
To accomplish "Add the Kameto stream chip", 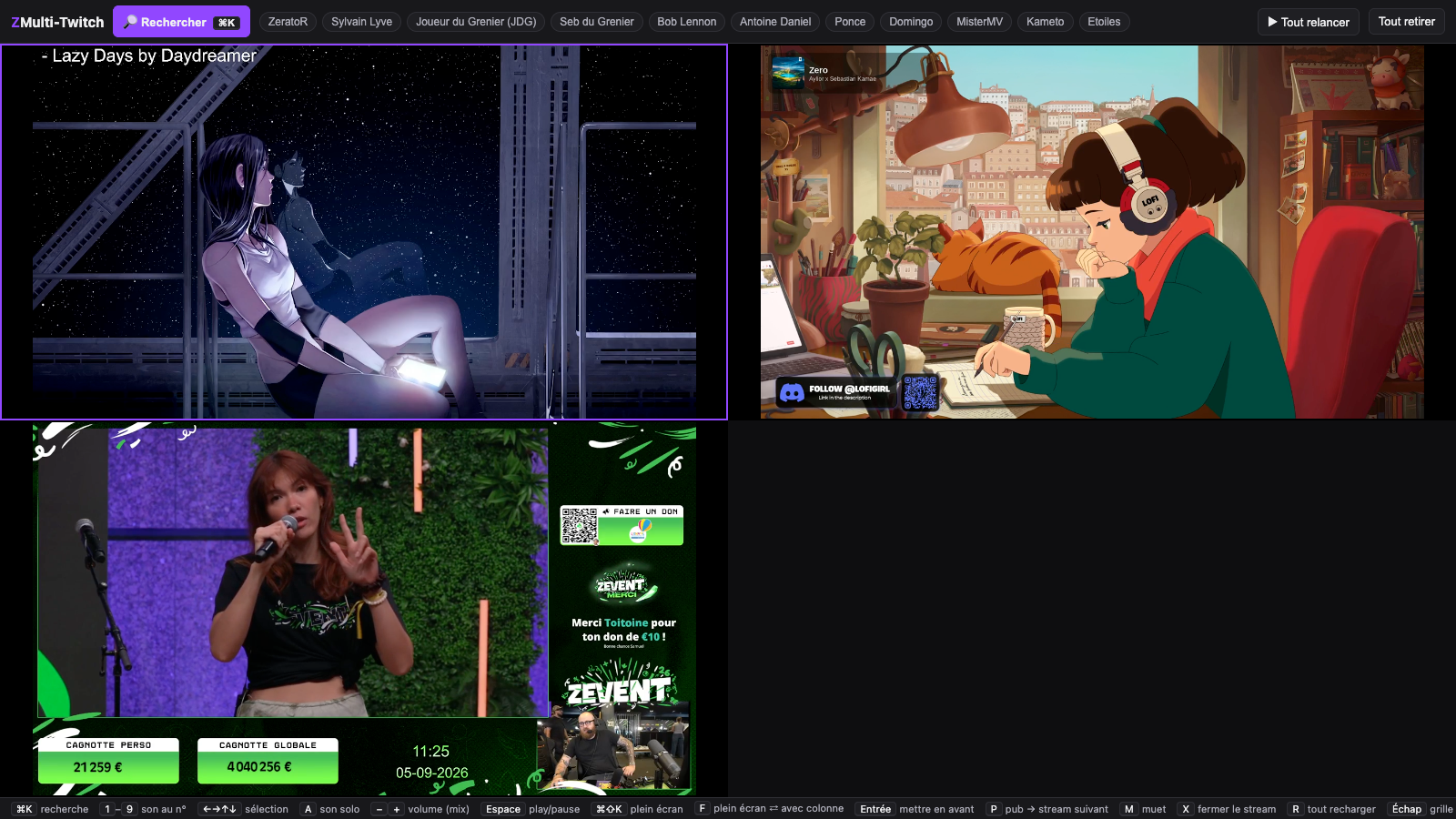I will tap(1045, 22).
